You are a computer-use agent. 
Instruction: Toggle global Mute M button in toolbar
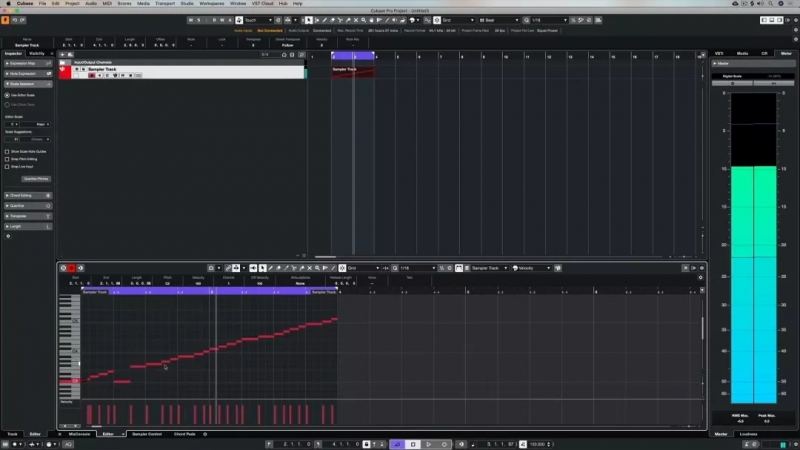point(191,20)
